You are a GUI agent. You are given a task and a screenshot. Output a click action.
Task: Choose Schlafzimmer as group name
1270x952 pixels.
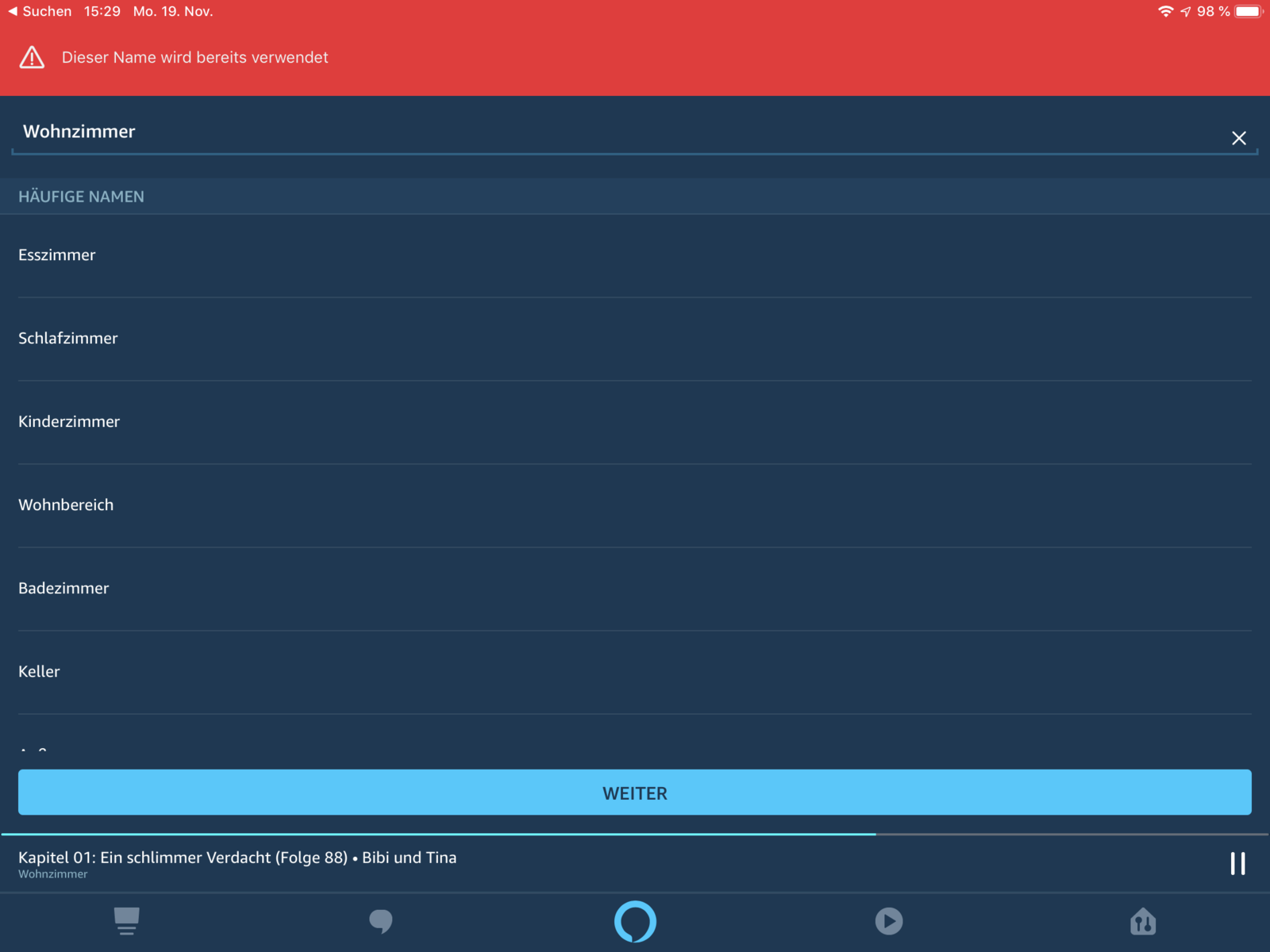coord(635,339)
